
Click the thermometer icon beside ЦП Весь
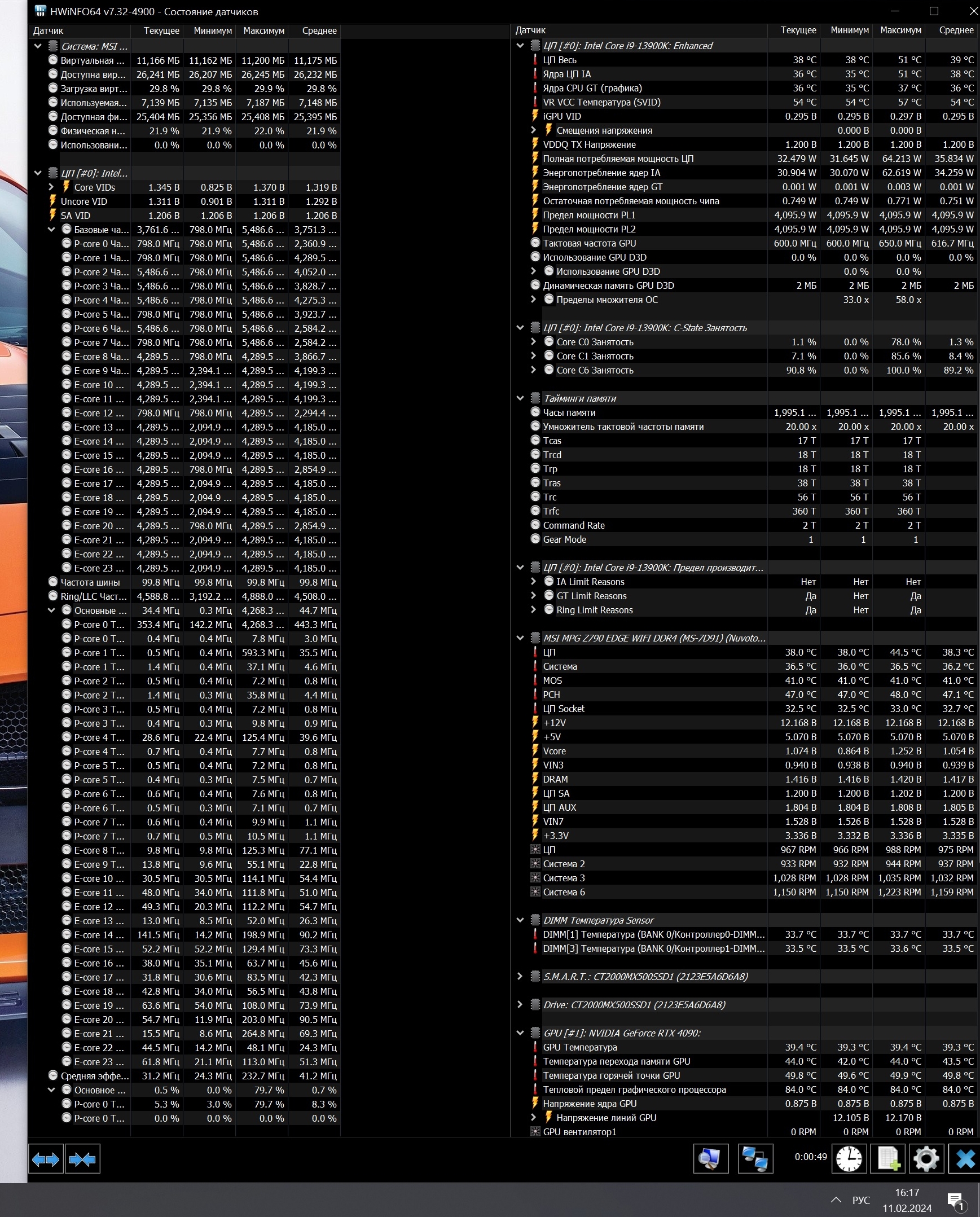pyautogui.click(x=535, y=60)
